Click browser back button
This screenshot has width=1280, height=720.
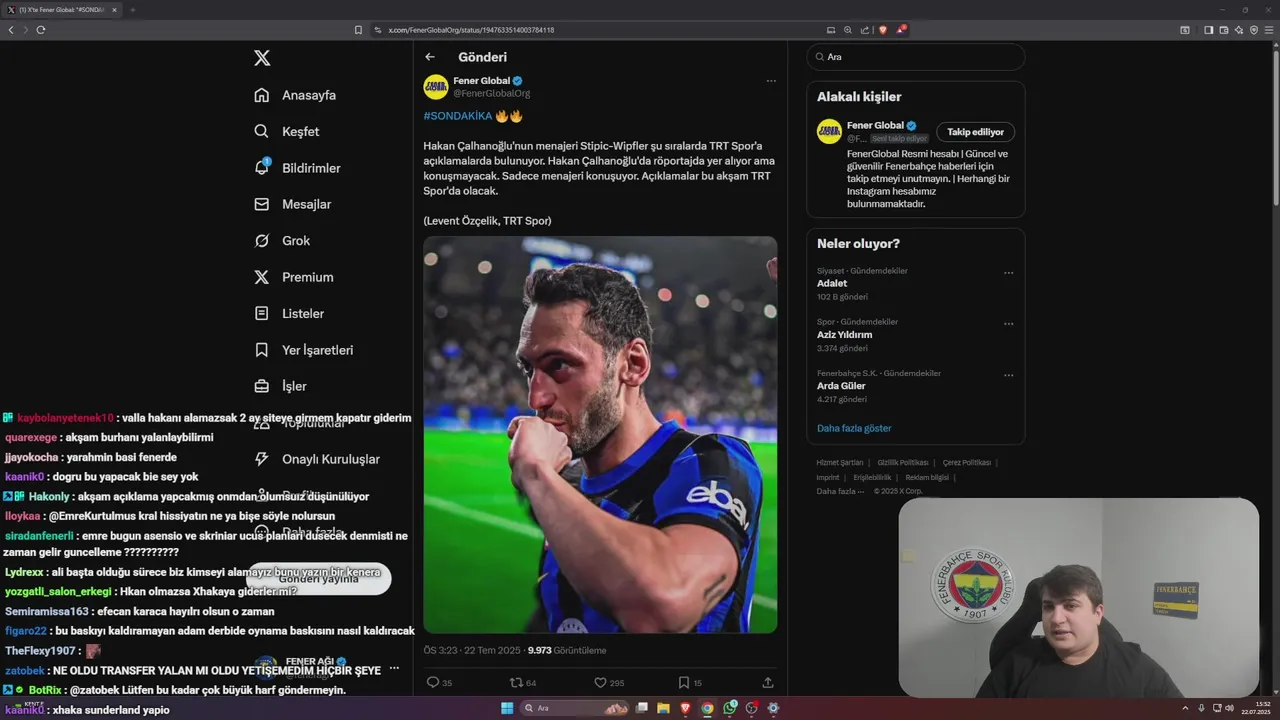11,30
